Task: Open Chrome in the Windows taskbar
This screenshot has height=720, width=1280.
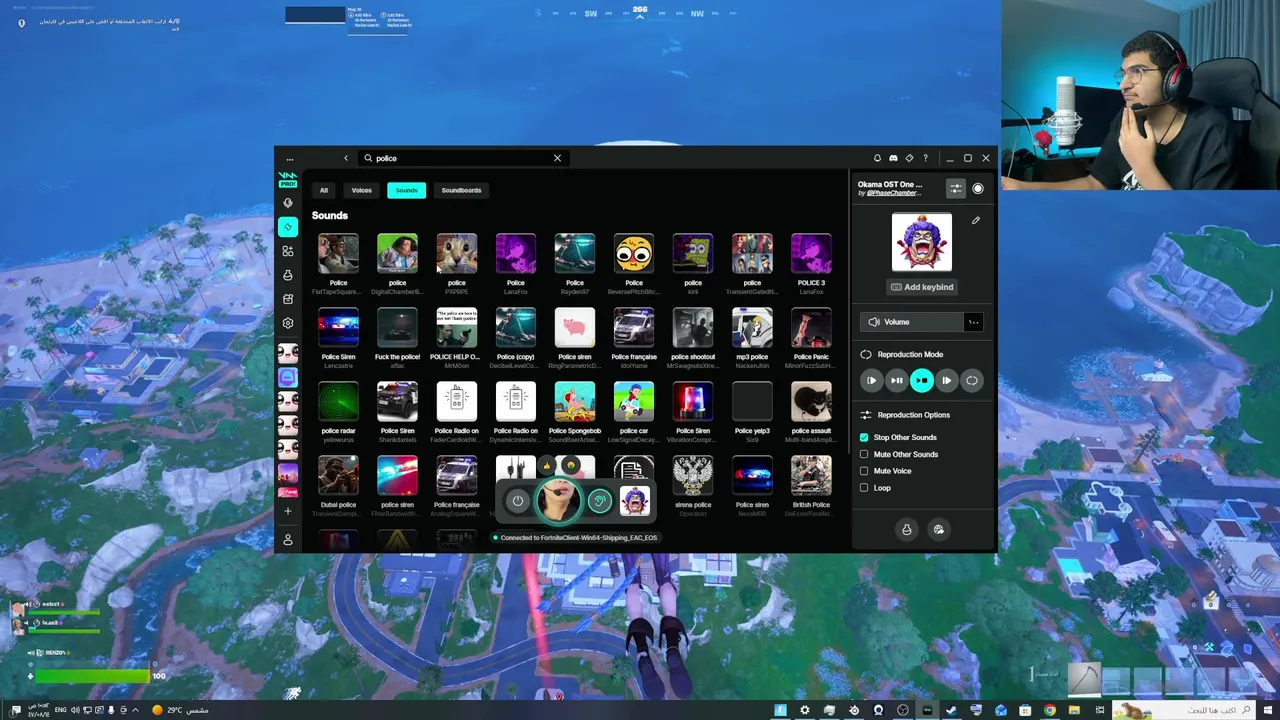Action: pos(1049,710)
